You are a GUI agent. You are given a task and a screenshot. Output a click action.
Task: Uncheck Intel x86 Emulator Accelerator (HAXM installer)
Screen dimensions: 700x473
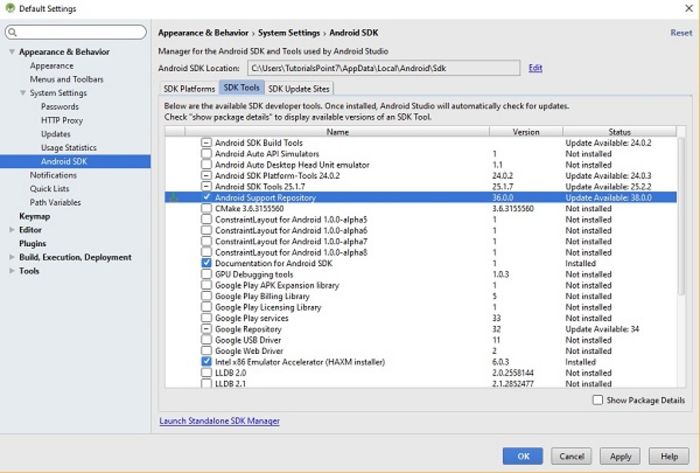coord(206,362)
